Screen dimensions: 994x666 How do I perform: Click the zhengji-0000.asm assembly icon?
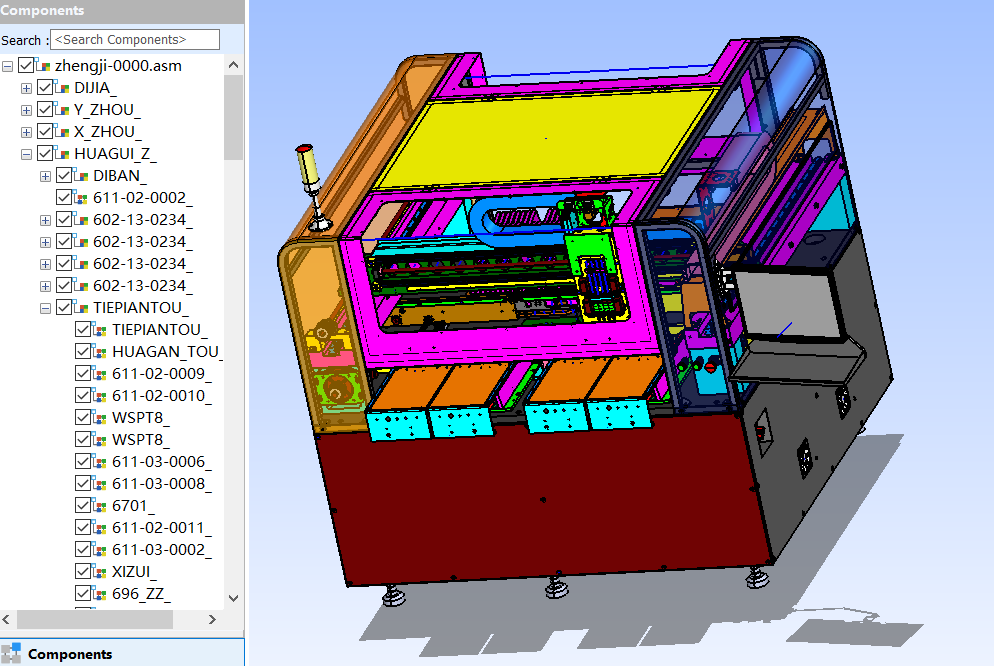click(45, 66)
